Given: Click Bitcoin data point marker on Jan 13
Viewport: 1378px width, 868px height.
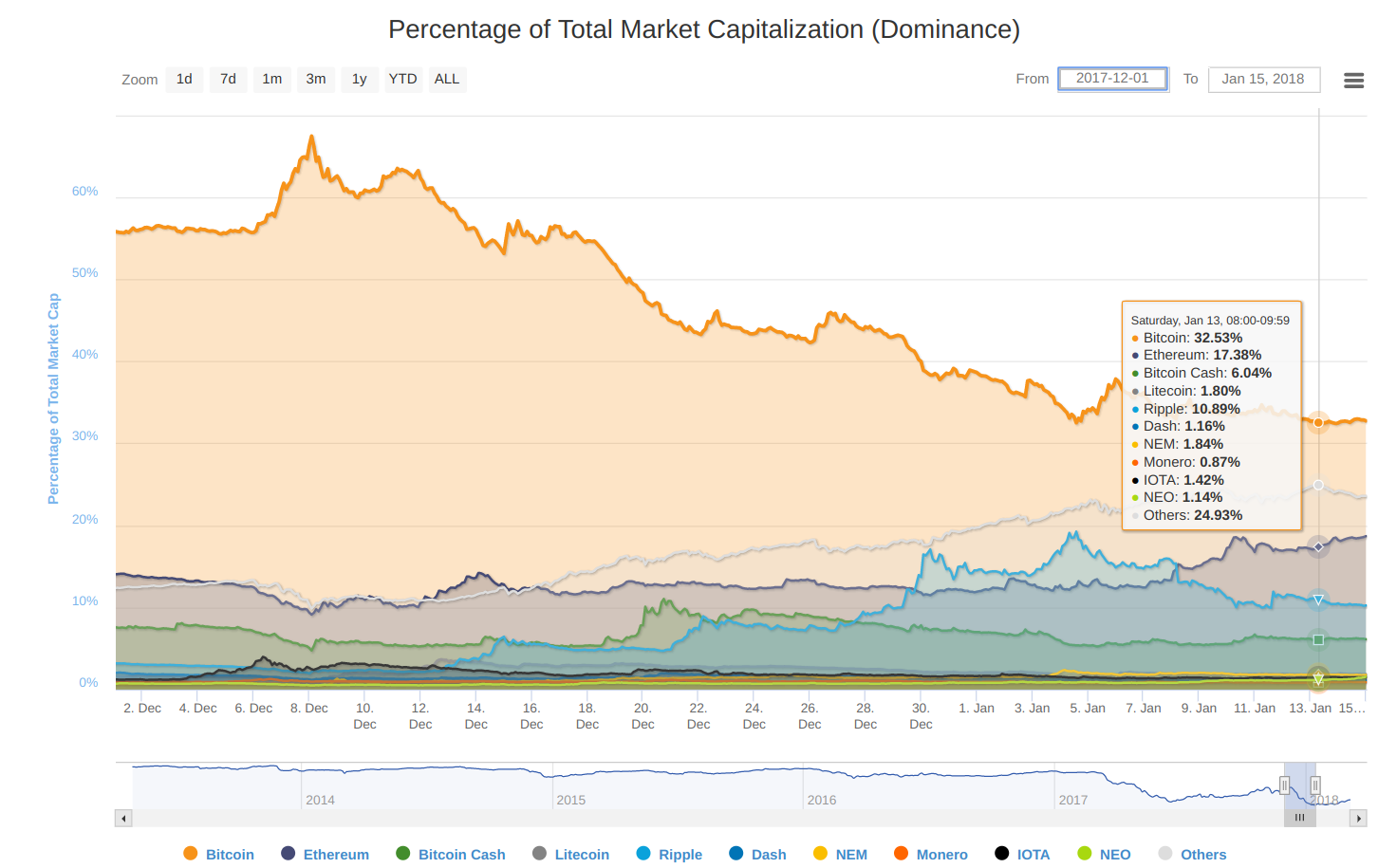Looking at the screenshot, I should [1318, 422].
